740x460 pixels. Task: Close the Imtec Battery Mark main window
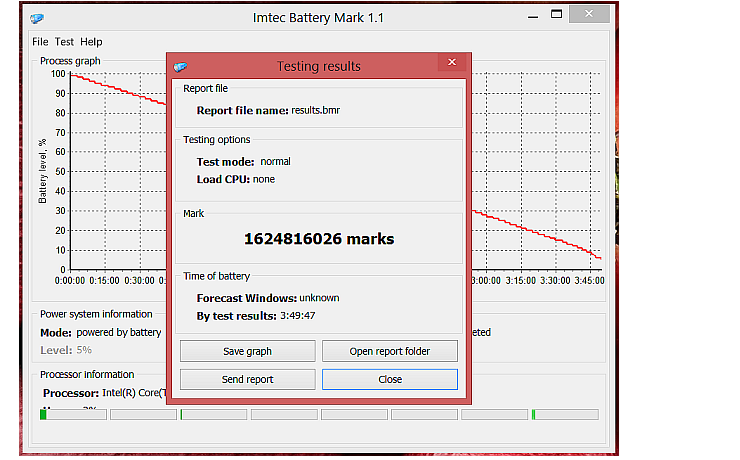point(589,14)
